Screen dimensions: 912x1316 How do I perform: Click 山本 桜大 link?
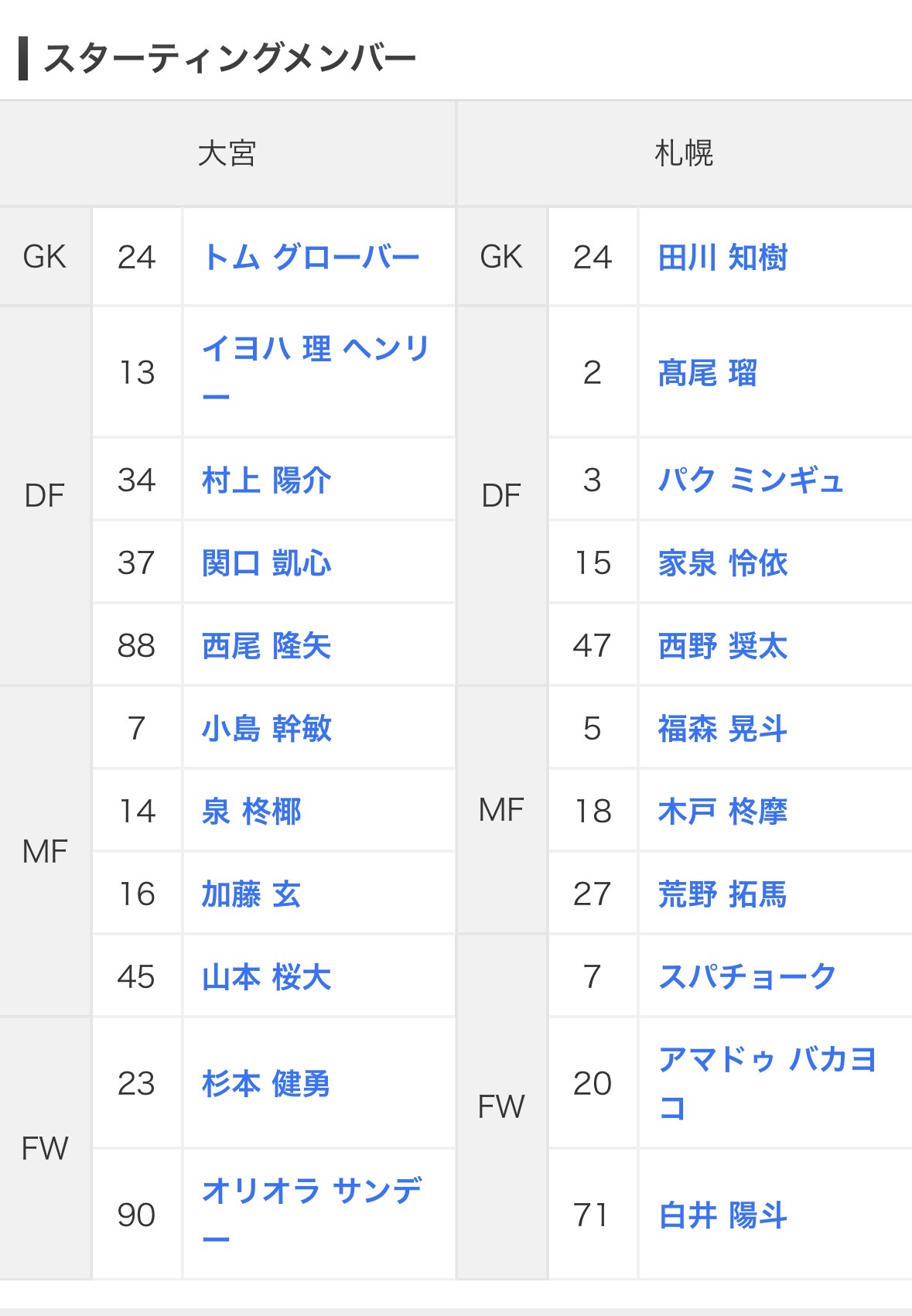pos(266,977)
